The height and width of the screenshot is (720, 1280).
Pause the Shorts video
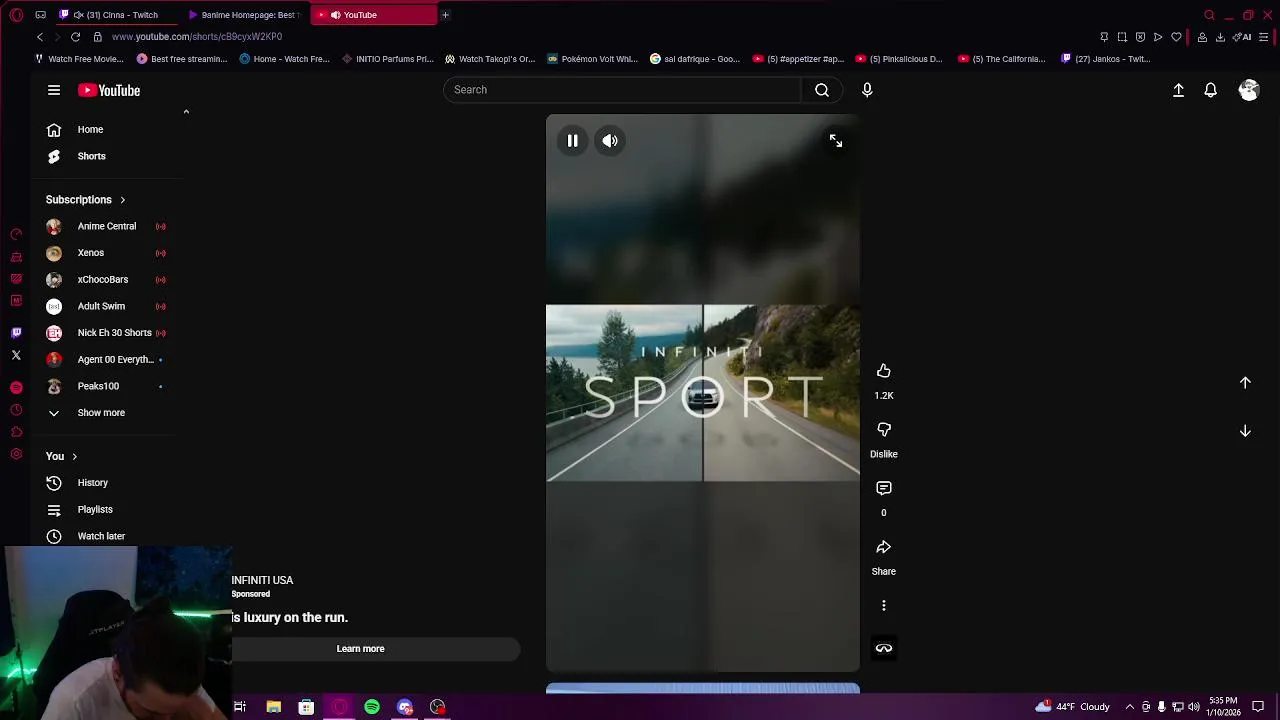pos(573,141)
